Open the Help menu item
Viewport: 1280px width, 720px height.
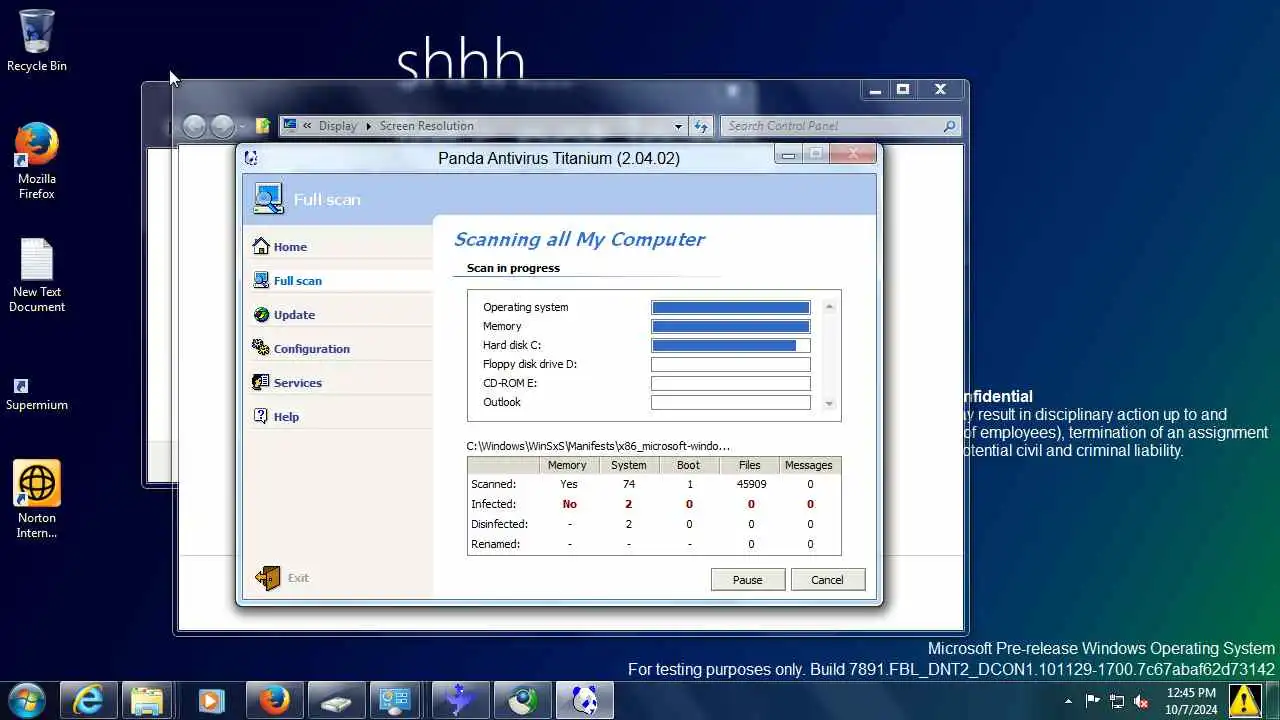click(x=286, y=417)
